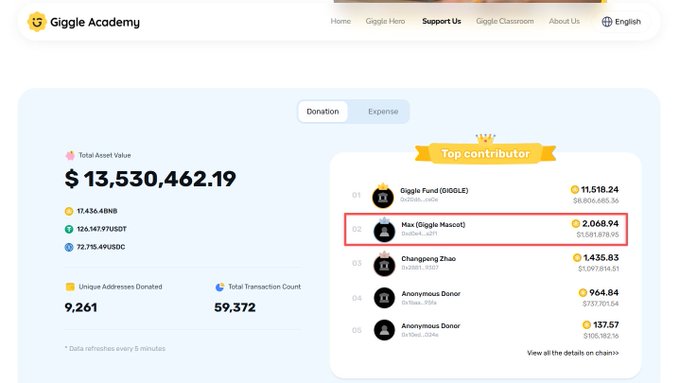This screenshot has height=383, width=680.
Task: Open the Home menu item
Action: [340, 21]
